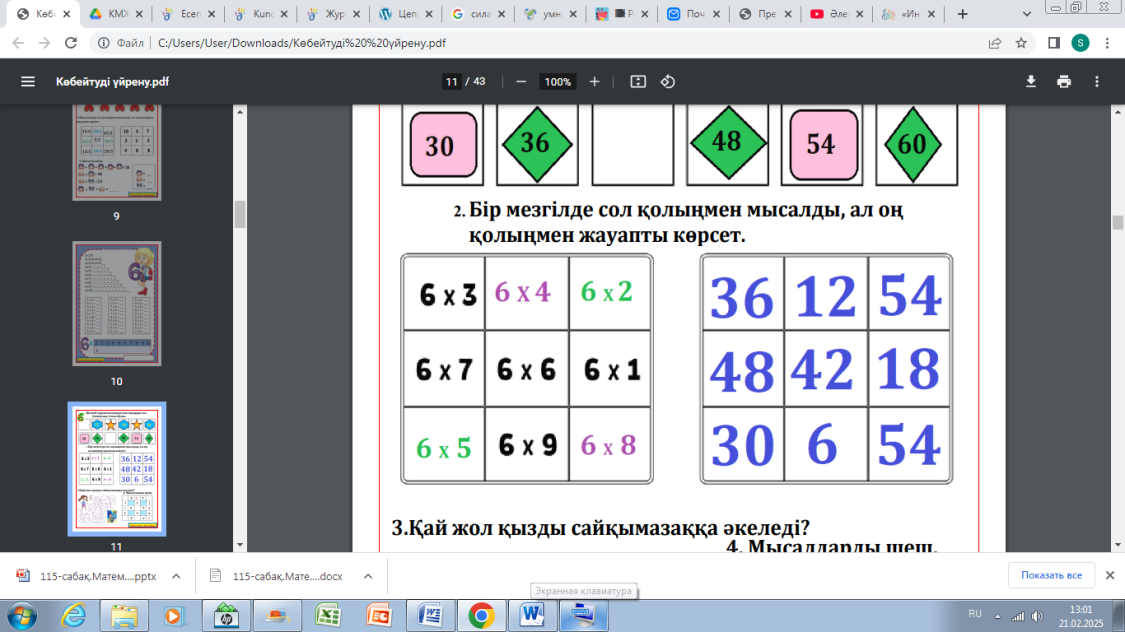Open the on-screen keyboard taskbar icon

583,616
